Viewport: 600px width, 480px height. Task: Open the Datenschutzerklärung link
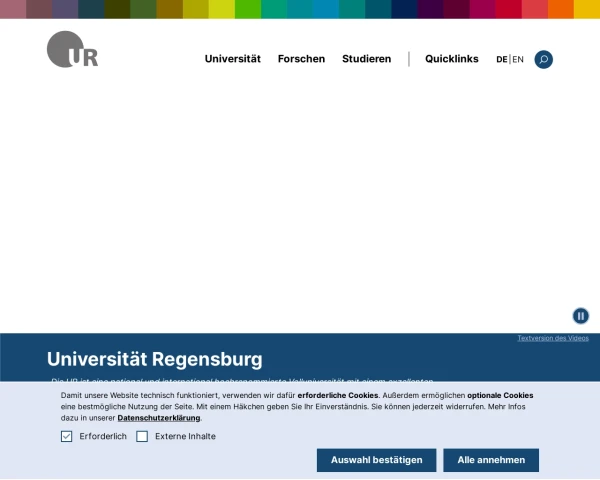click(x=159, y=418)
